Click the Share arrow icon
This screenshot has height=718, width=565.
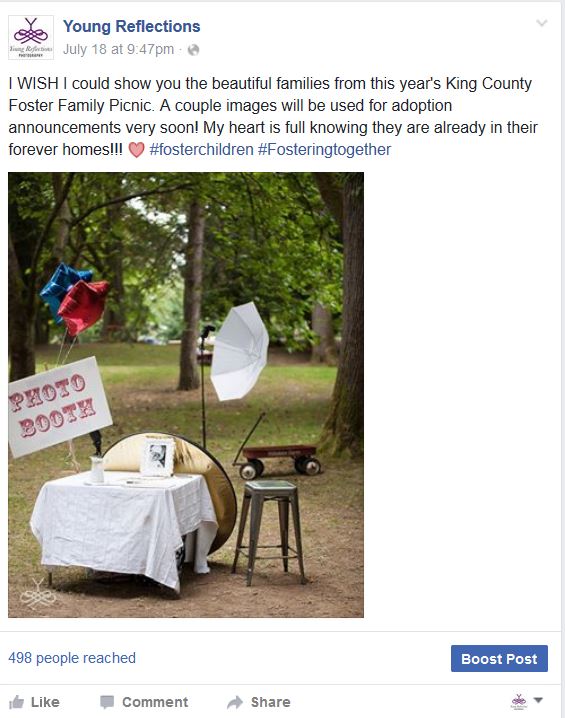235,702
